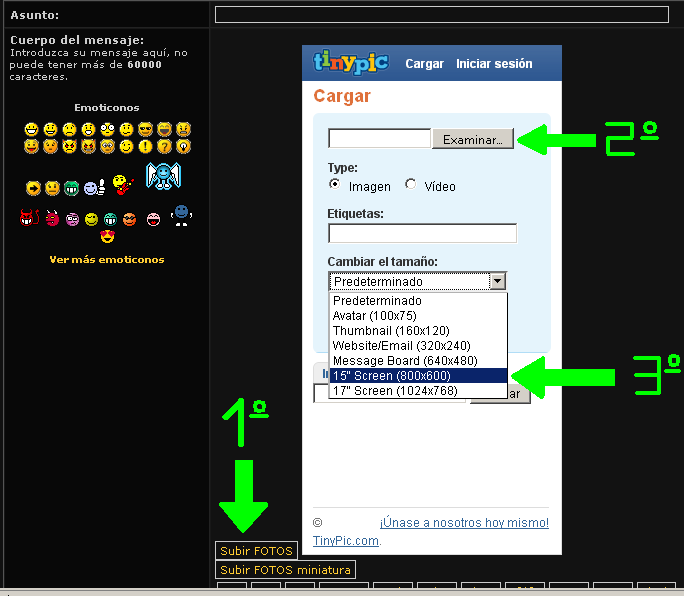
Task: Insert the exclamation mark emoticon
Action: [x=145, y=146]
